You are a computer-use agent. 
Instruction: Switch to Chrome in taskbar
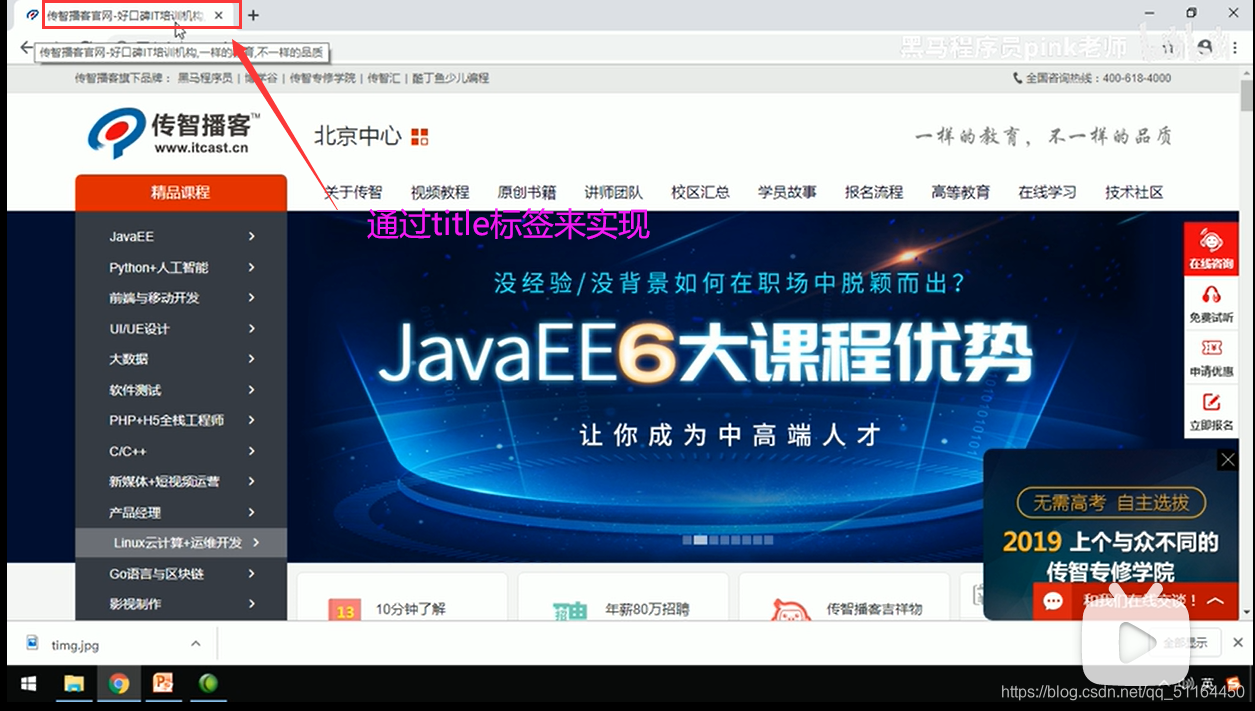[119, 684]
